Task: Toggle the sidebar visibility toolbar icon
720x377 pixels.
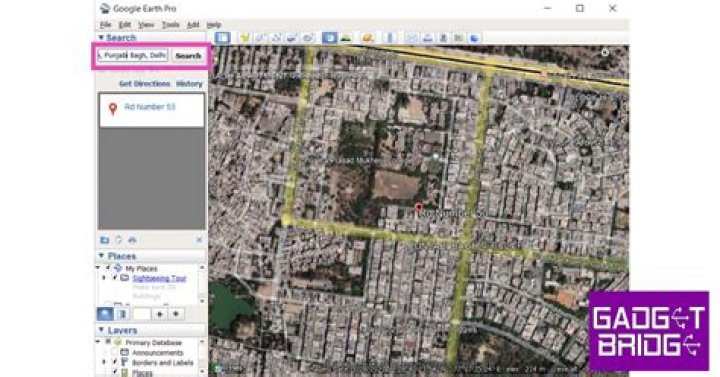Action: (222, 38)
